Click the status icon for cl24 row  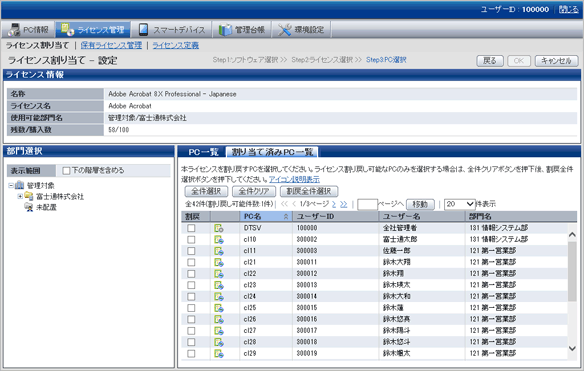pos(219,297)
